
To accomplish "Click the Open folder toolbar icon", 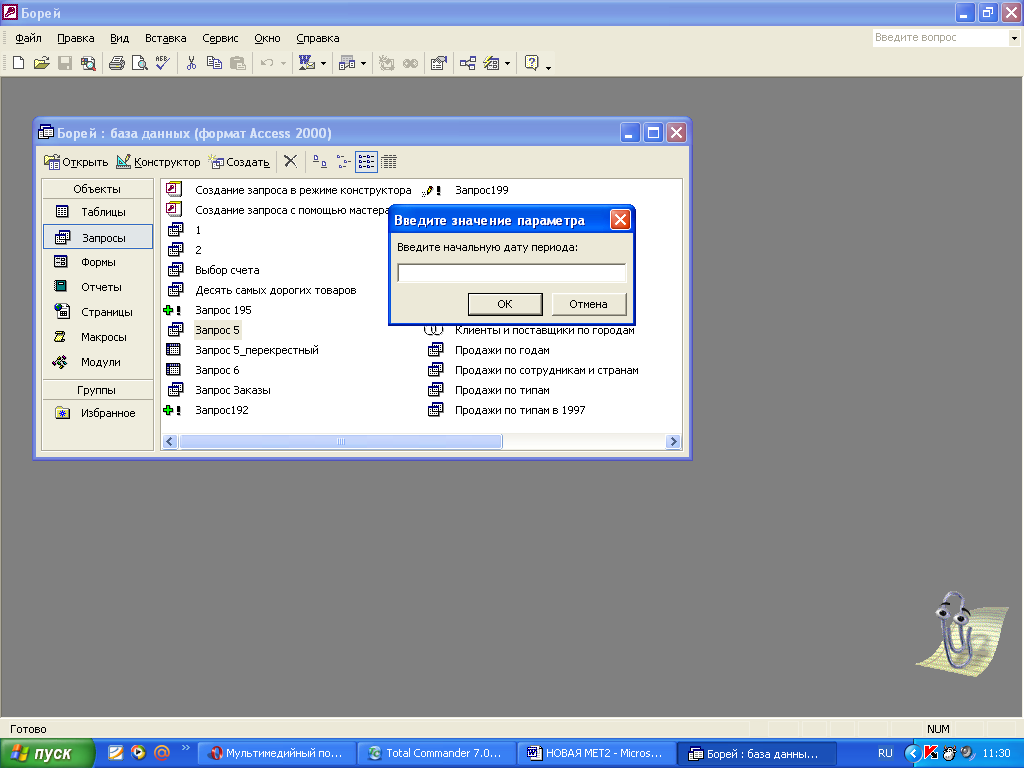I will point(42,63).
